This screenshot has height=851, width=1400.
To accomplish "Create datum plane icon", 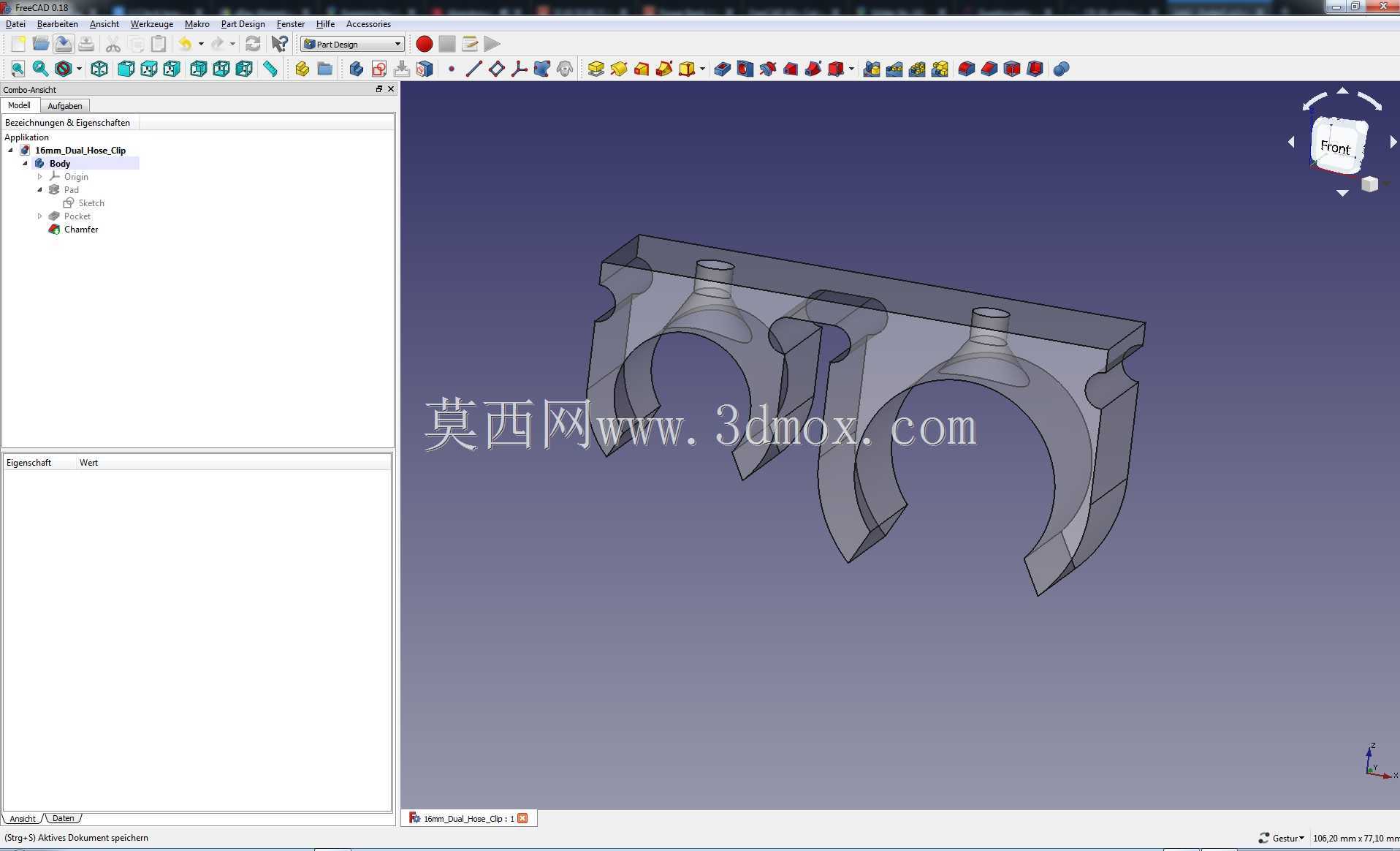I will [x=496, y=69].
